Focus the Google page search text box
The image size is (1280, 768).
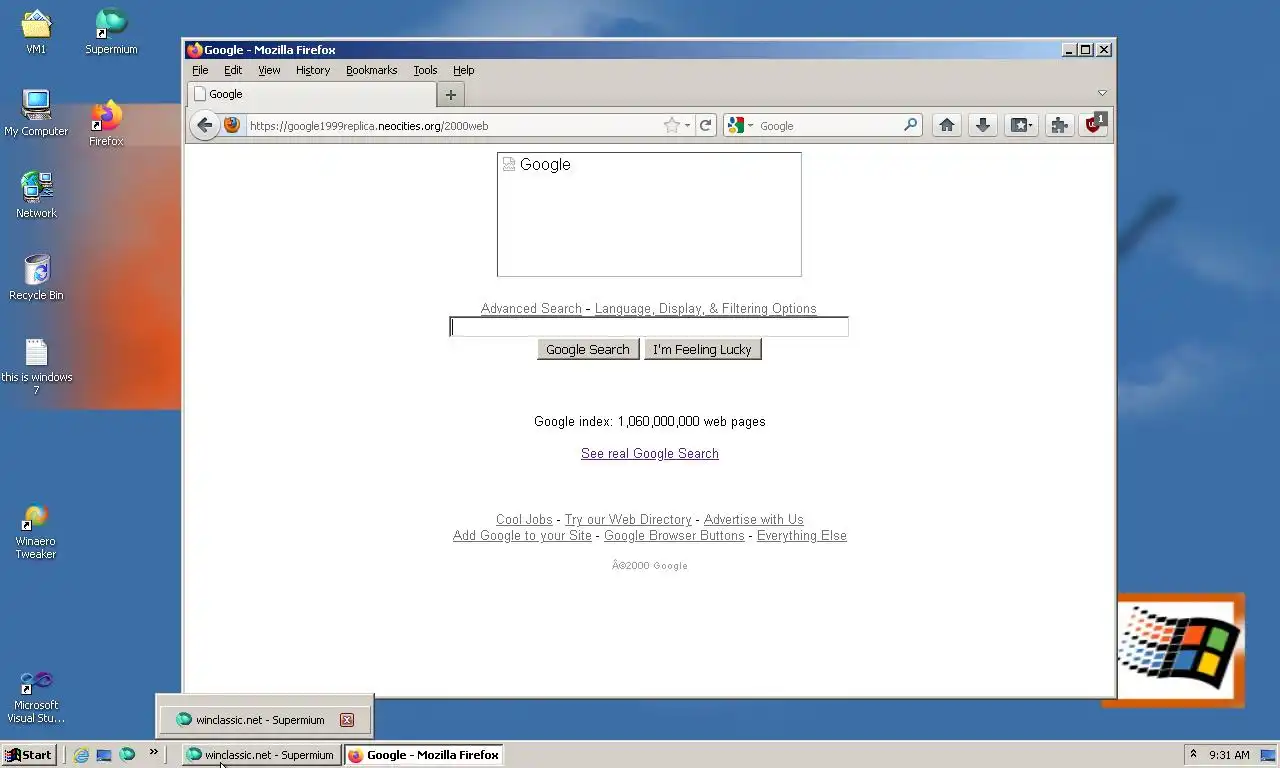tap(649, 327)
